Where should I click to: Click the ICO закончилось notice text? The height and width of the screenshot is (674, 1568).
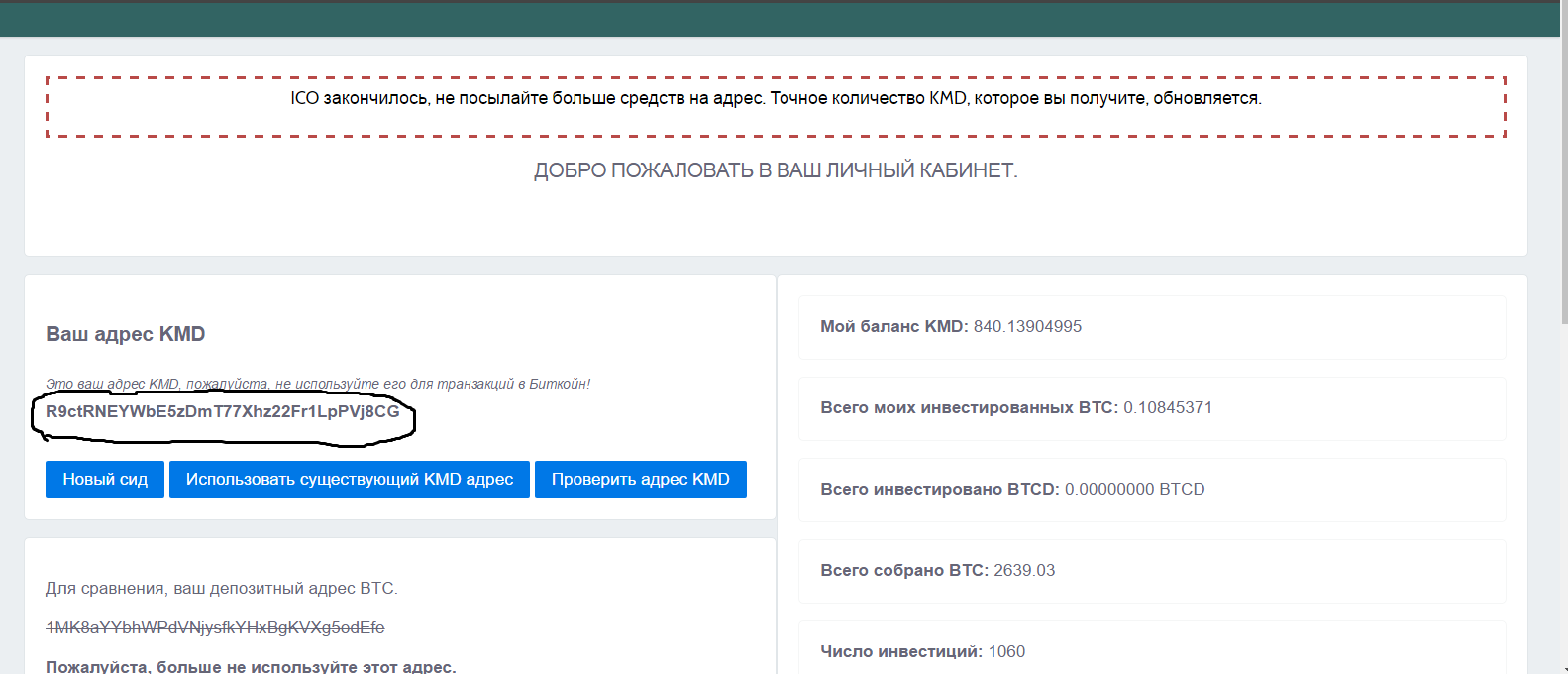tap(776, 98)
